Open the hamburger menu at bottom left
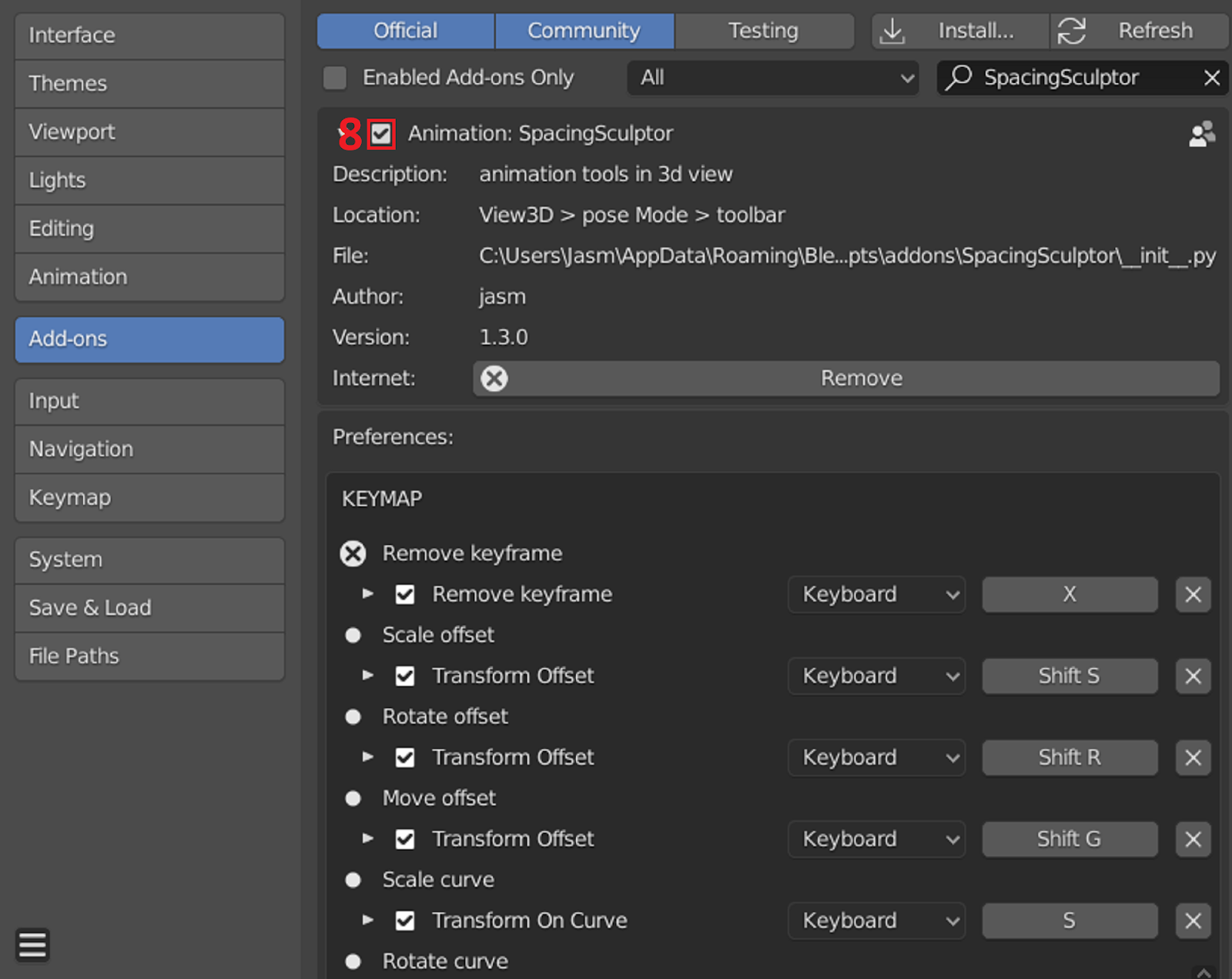 coord(32,944)
